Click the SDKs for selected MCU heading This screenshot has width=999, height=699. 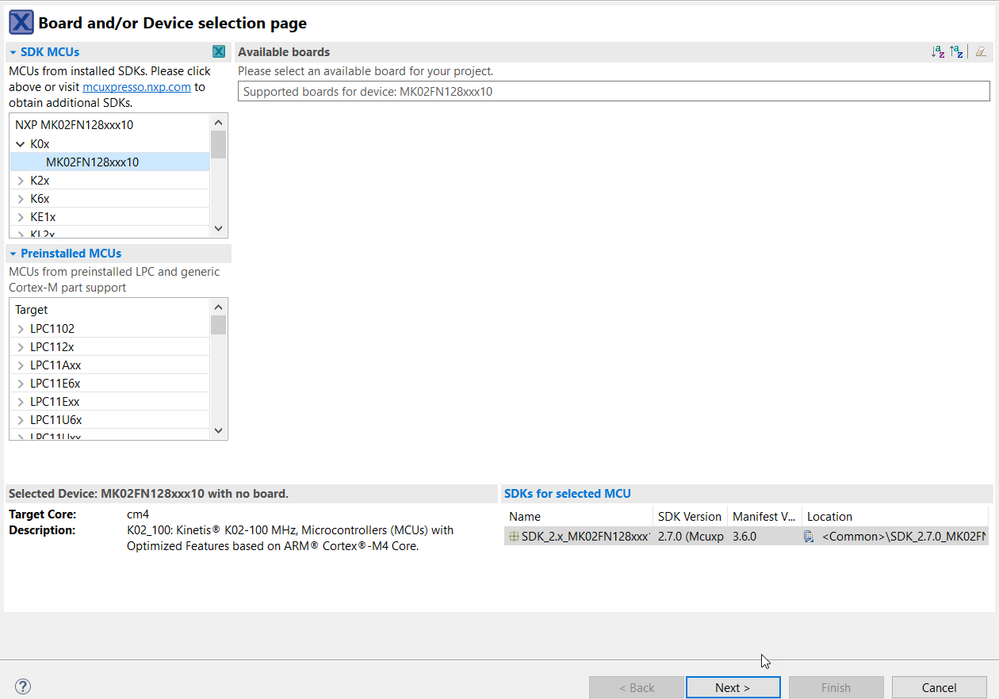(568, 494)
